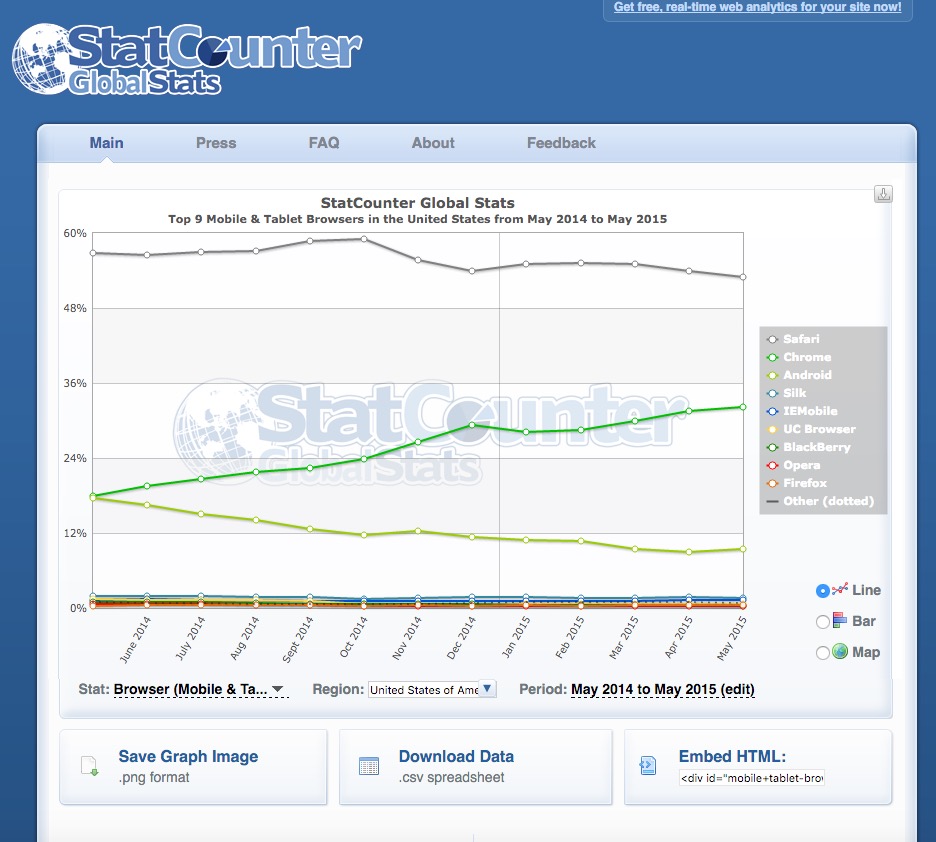
Task: Open the Stat browser type dropdown
Action: pyautogui.click(x=201, y=689)
